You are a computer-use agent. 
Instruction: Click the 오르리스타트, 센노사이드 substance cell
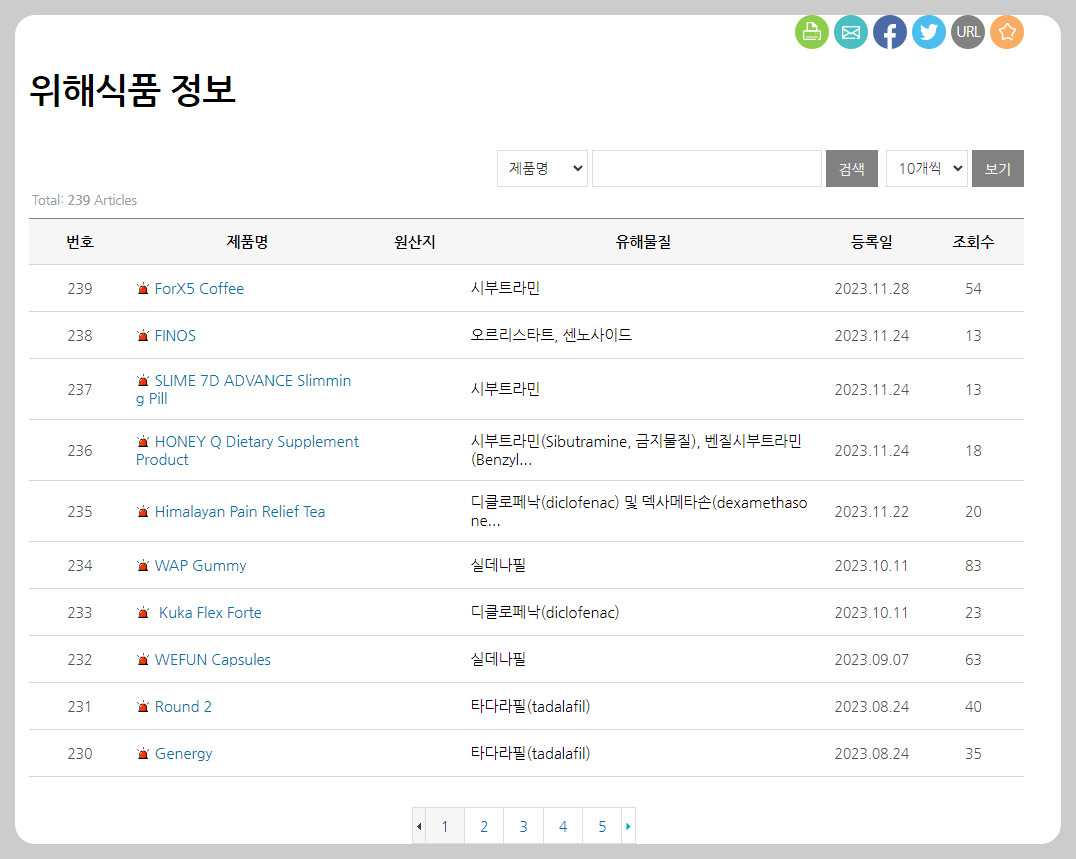point(551,336)
